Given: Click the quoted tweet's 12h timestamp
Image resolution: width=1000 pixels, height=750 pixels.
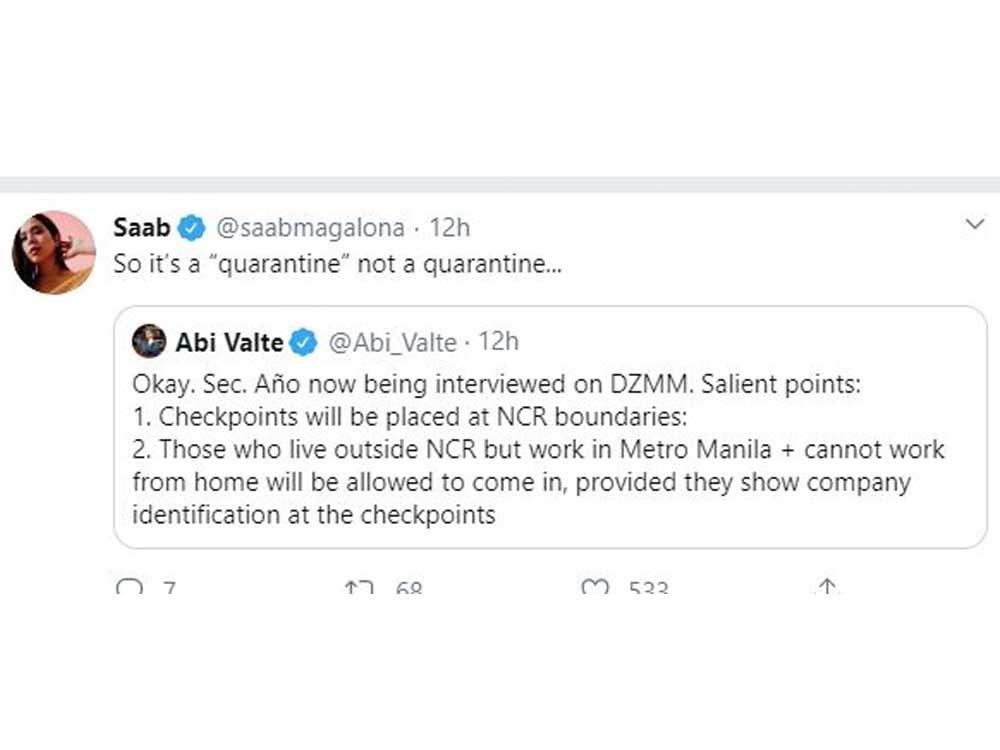Looking at the screenshot, I should click(498, 342).
